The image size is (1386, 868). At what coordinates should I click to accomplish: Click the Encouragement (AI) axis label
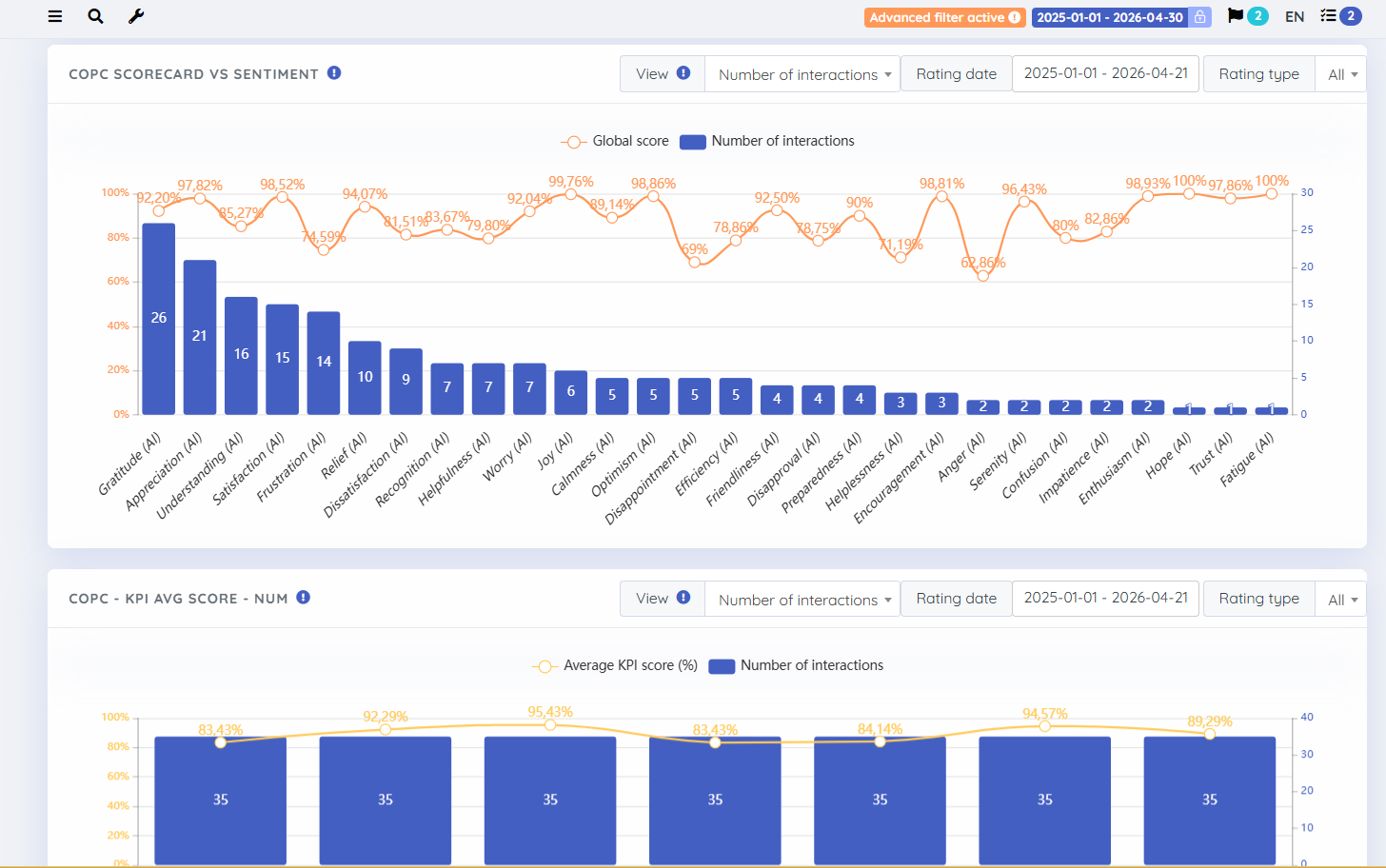[x=899, y=477]
